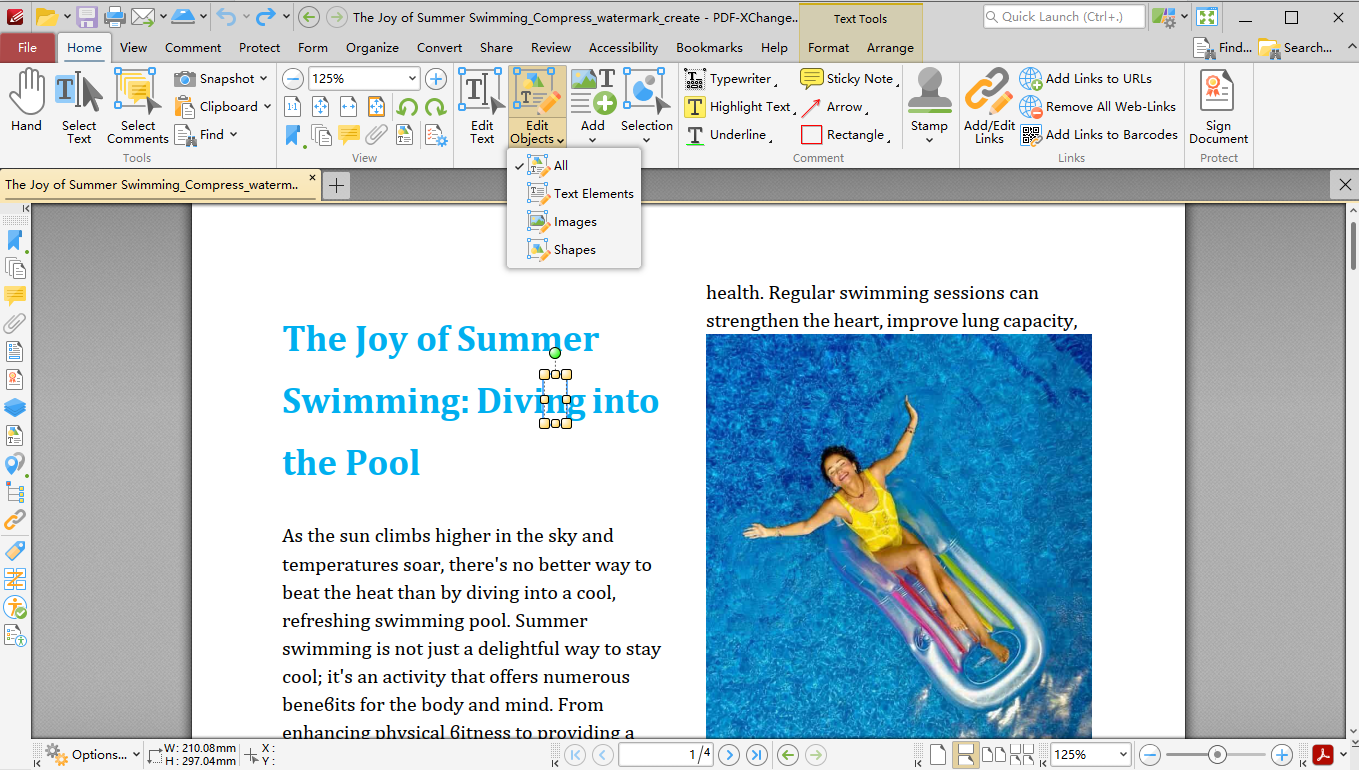Select the checked All option in menu
This screenshot has height=770, width=1359.
560,166
